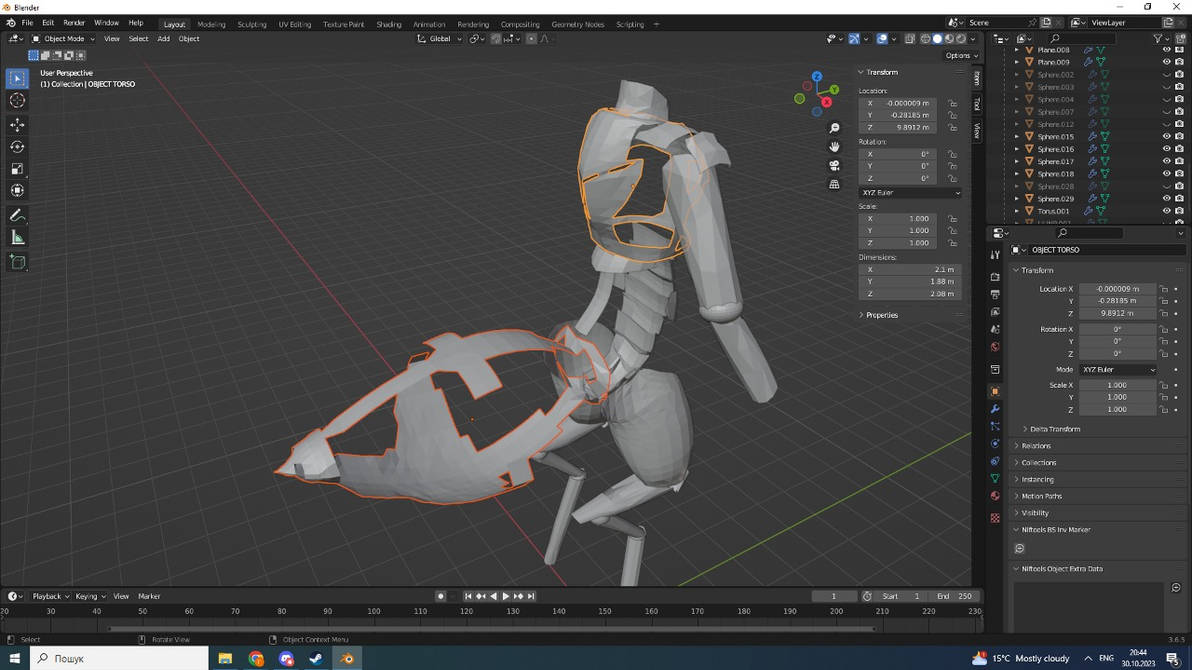Open the Mode dropdown showing XYZ Euler
Image resolution: width=1192 pixels, height=670 pixels.
[1117, 369]
